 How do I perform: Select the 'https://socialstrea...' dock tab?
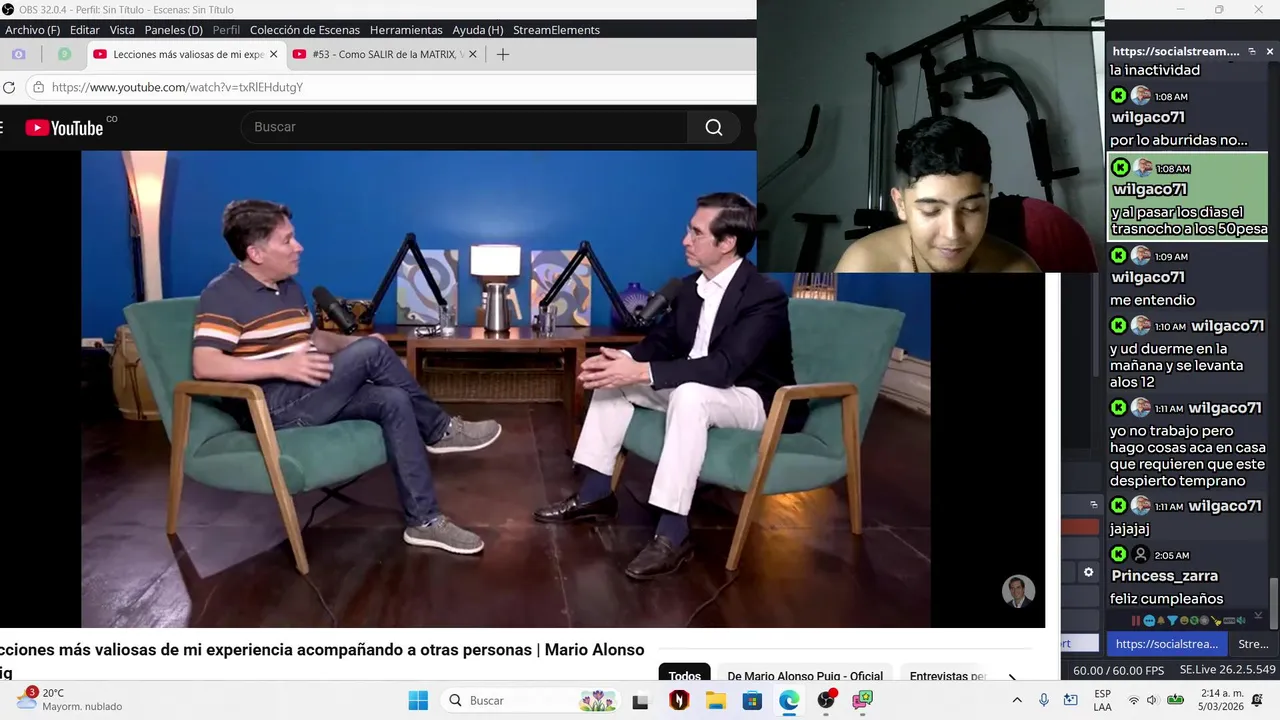pyautogui.click(x=1167, y=644)
